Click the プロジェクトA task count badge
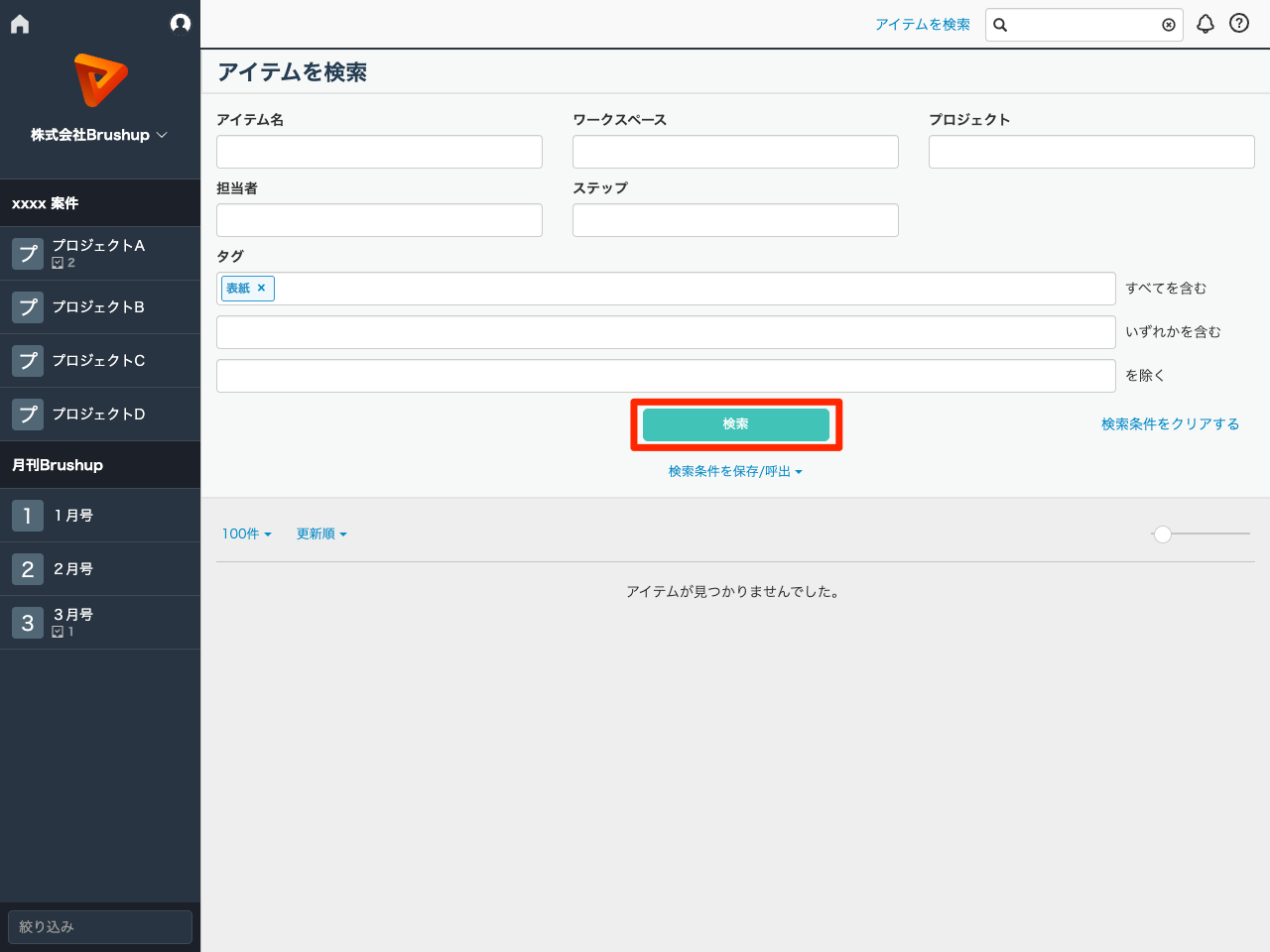Viewport: 1270px width, 952px height. 63,263
